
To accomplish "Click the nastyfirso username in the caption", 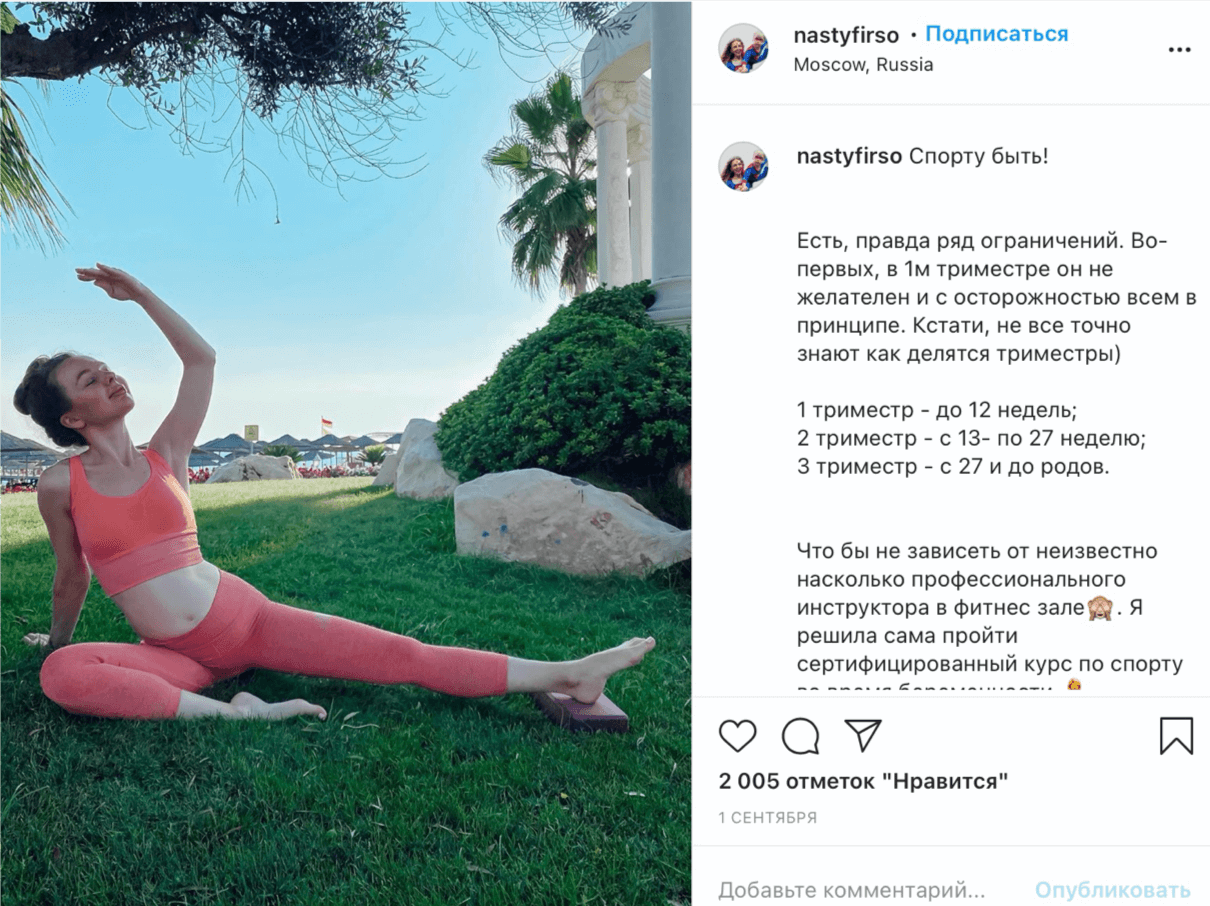I will coord(850,157).
